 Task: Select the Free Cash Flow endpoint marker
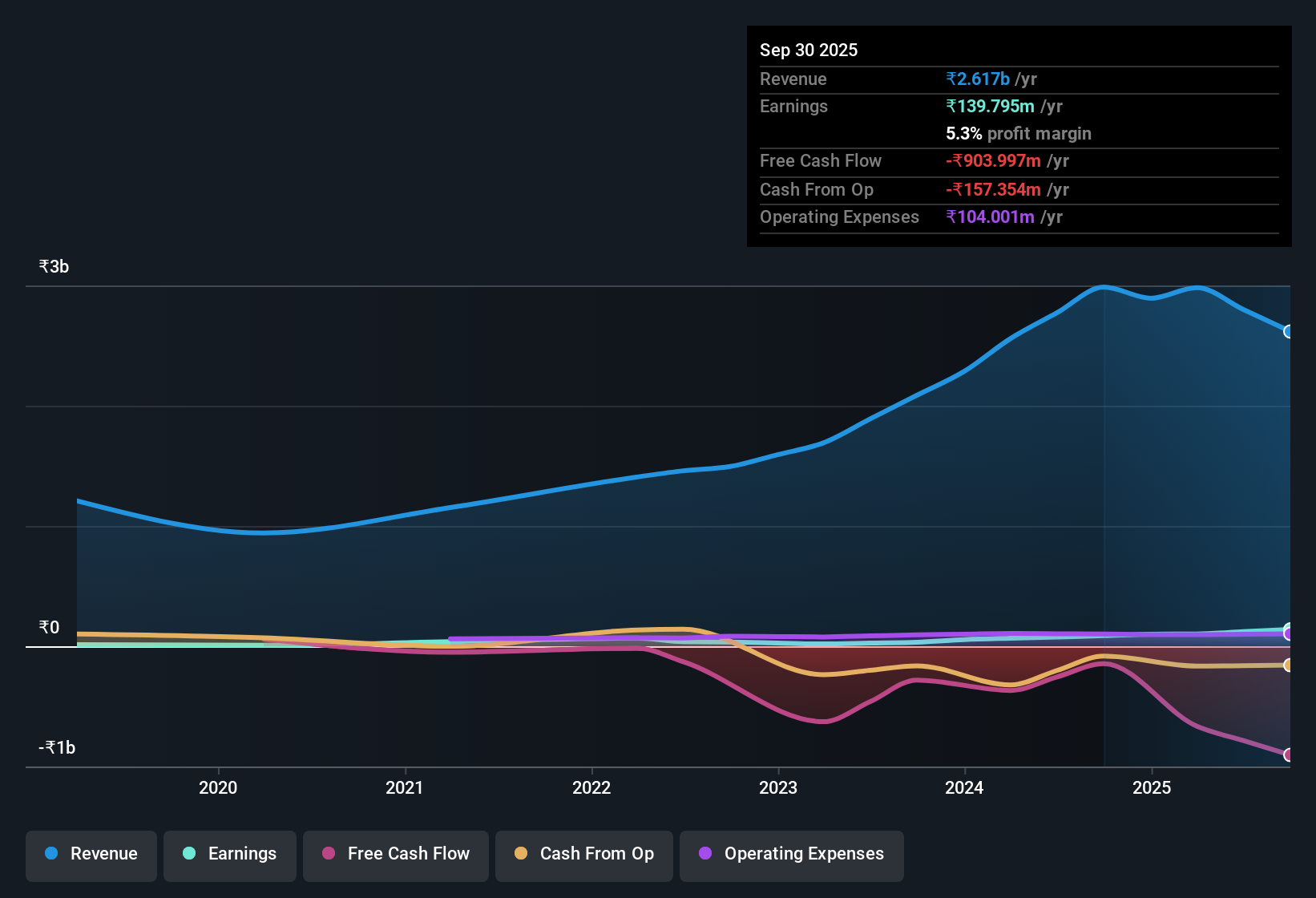(x=1289, y=754)
